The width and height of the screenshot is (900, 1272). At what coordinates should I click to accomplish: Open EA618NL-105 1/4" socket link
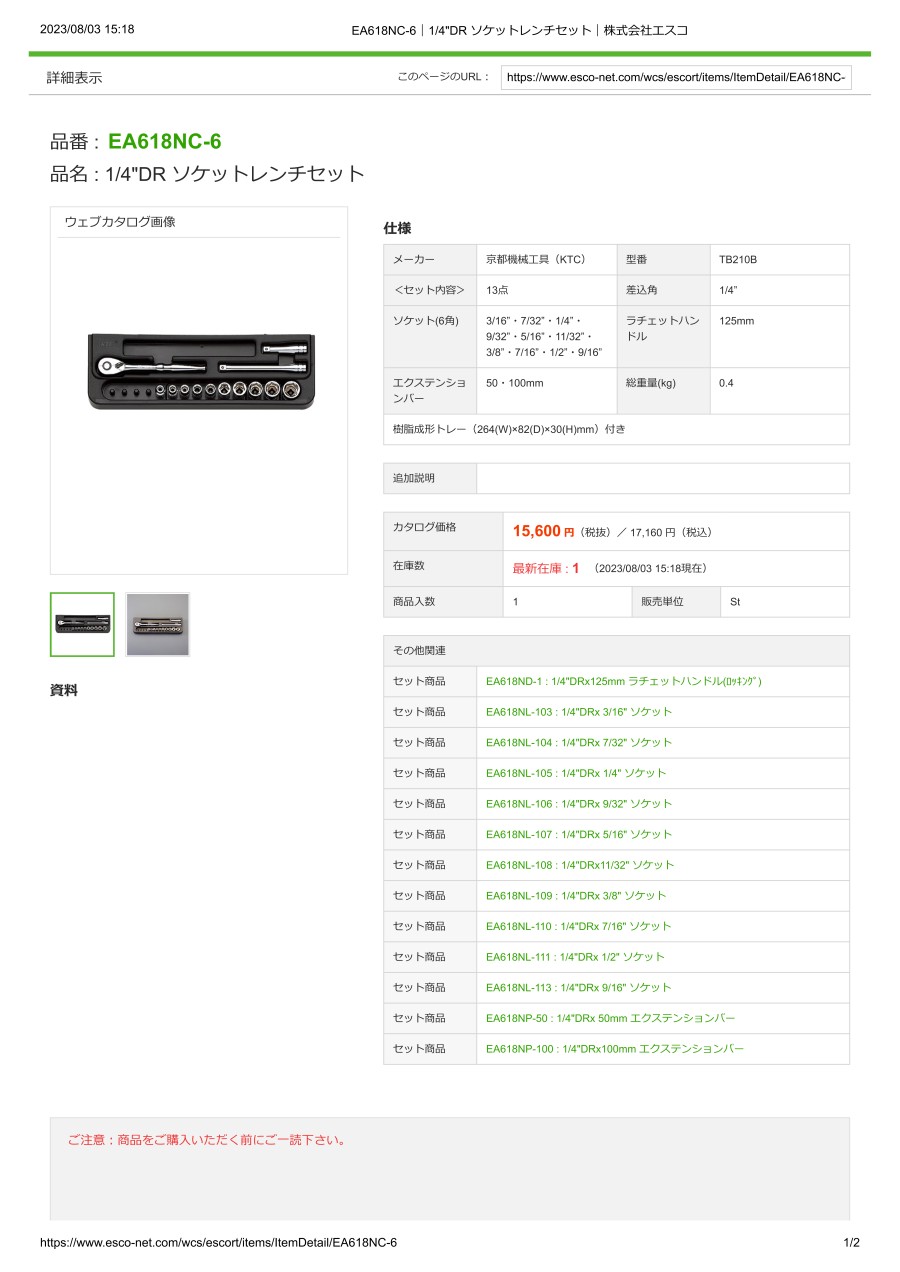(x=575, y=773)
